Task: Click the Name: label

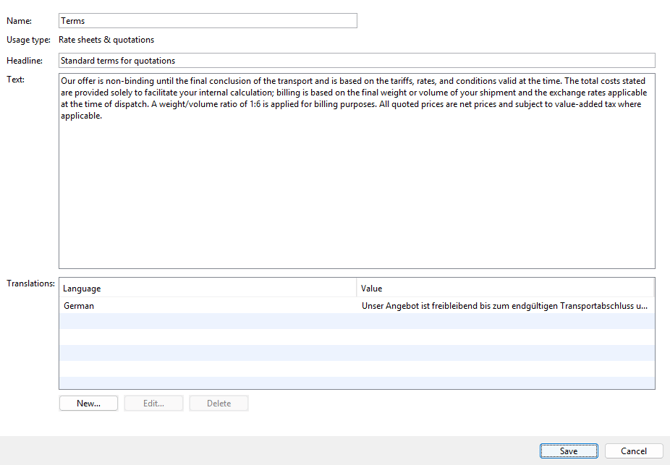Action: (19, 20)
